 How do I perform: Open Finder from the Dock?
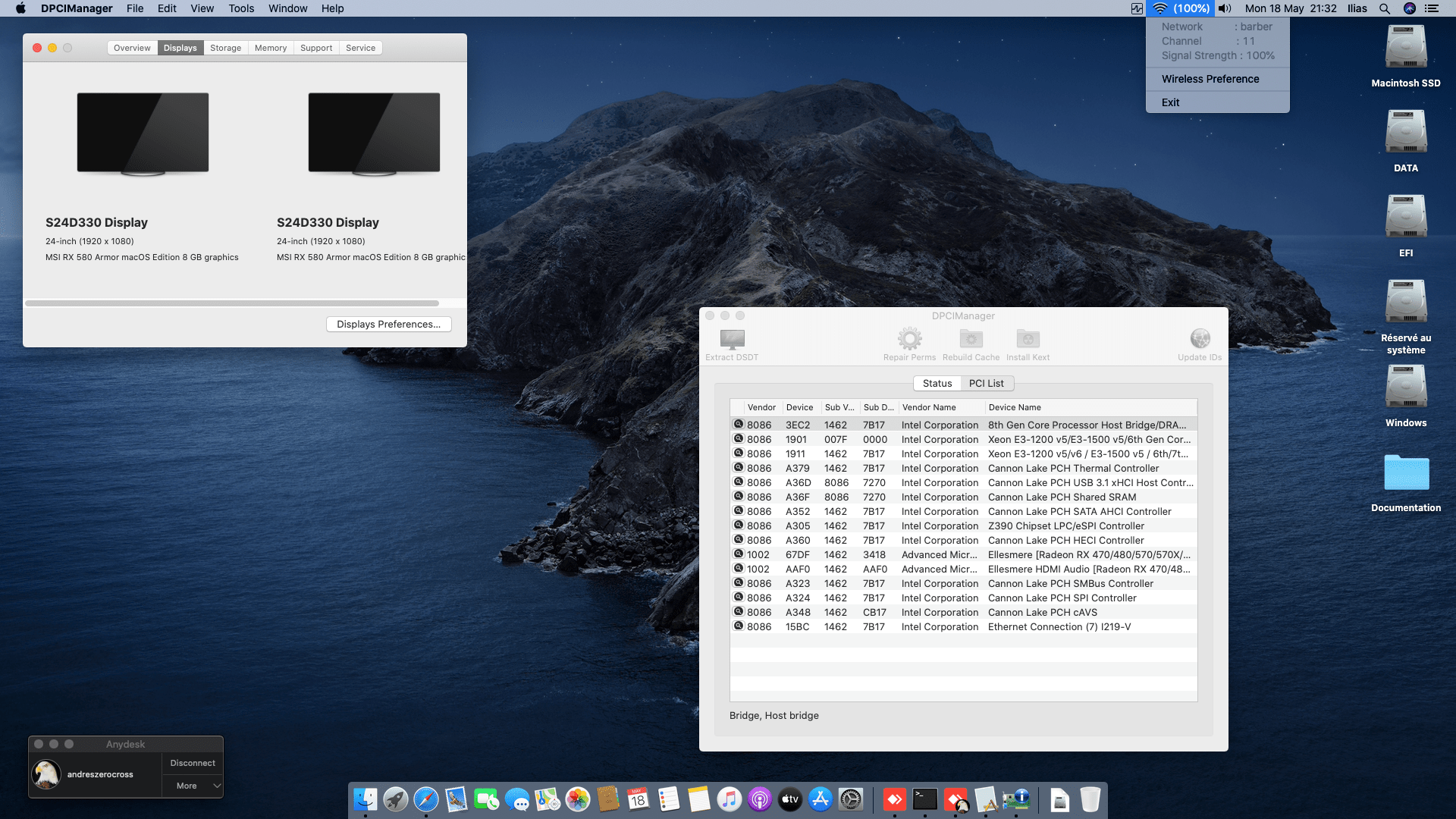(x=366, y=799)
